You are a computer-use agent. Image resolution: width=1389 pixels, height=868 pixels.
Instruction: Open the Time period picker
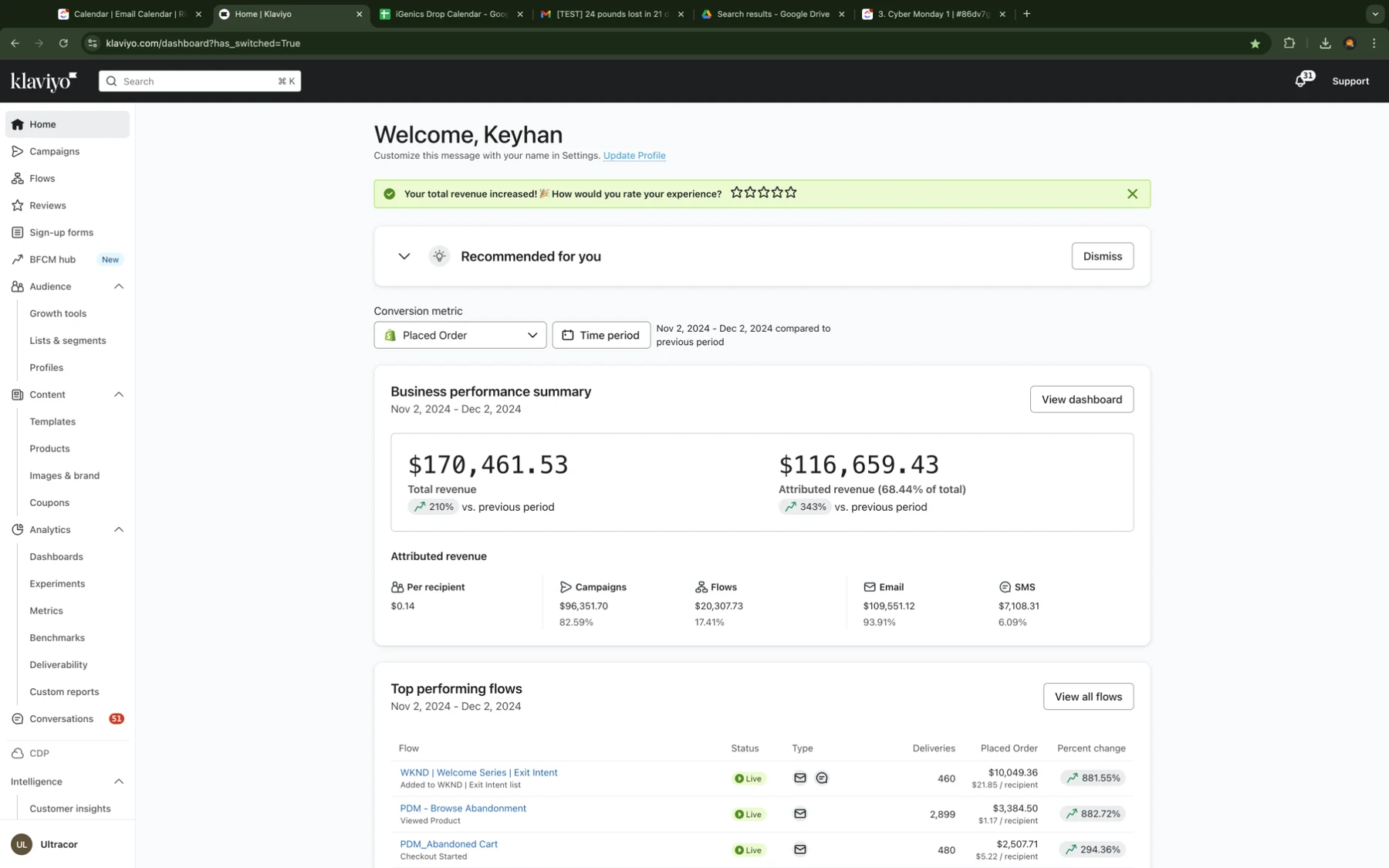pos(601,335)
